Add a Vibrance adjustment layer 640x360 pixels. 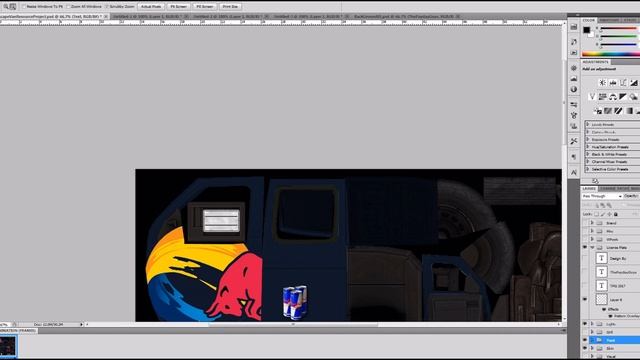[x=592, y=97]
